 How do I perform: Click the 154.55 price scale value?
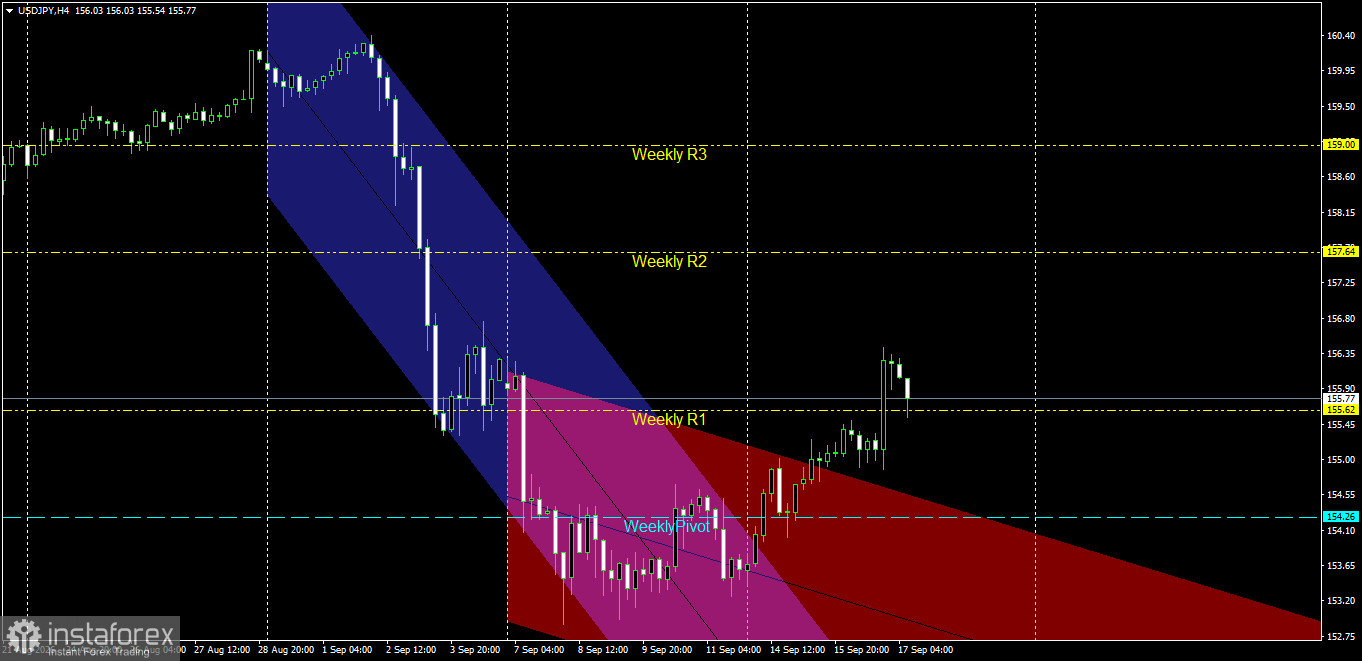click(x=1340, y=495)
